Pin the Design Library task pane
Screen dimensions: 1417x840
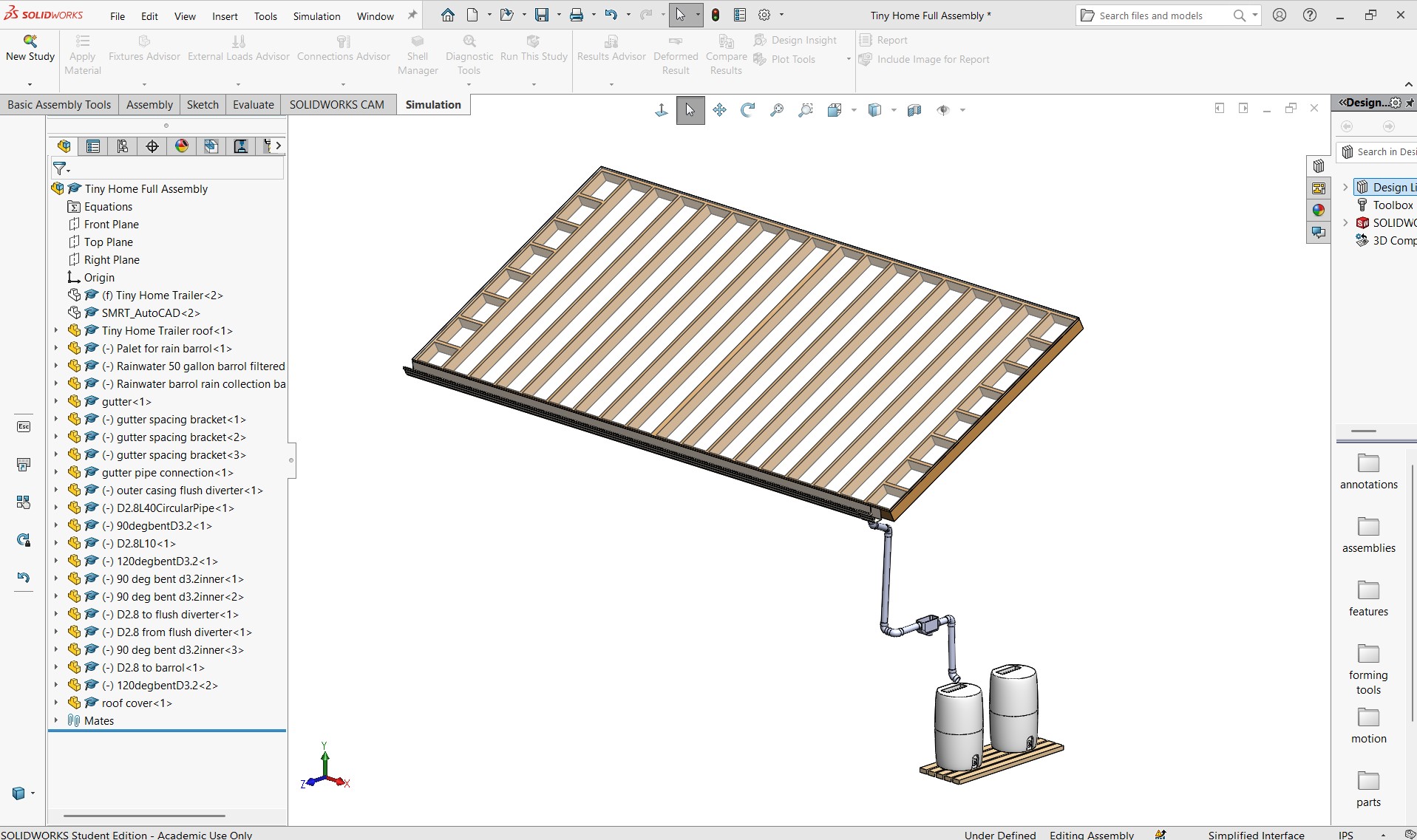pos(1410,103)
